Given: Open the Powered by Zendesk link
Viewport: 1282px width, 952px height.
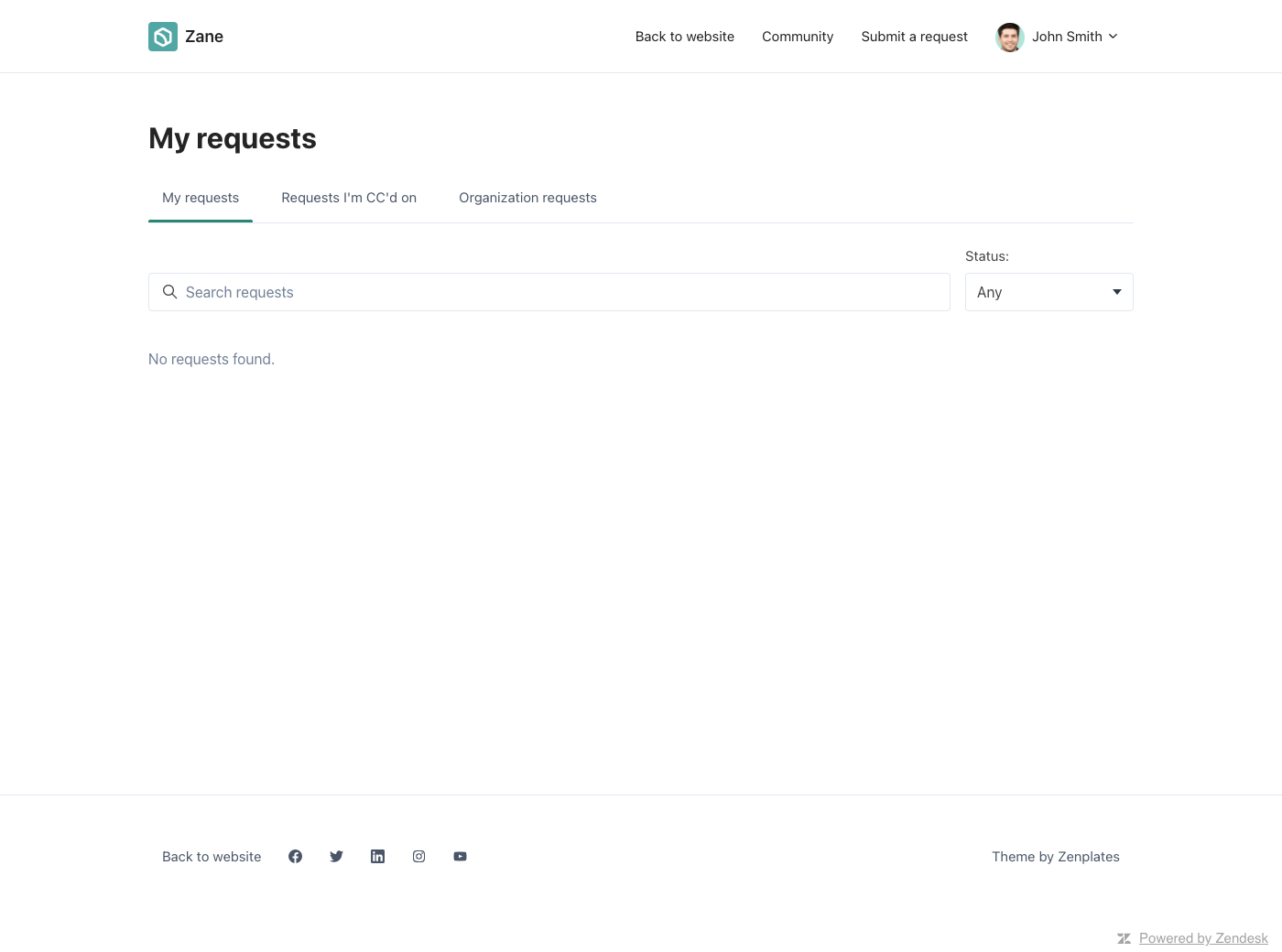Looking at the screenshot, I should tap(1203, 938).
